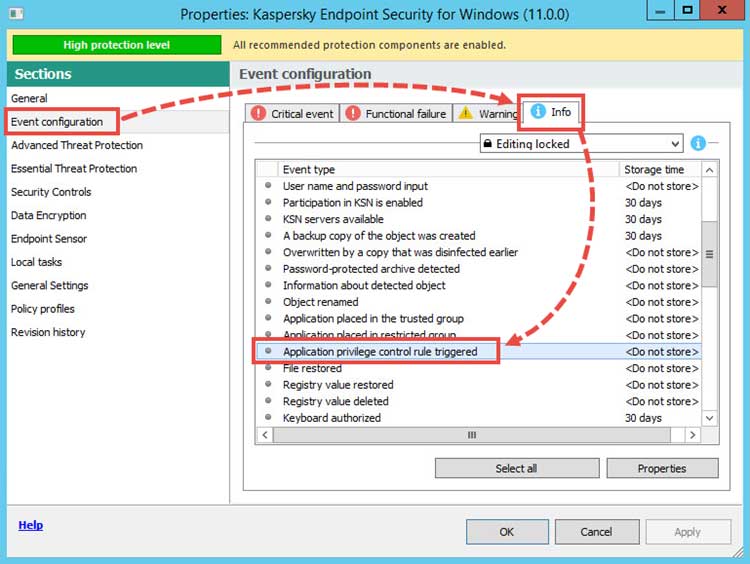750x564 pixels.
Task: Open the Security Controls section
Action: [51, 192]
